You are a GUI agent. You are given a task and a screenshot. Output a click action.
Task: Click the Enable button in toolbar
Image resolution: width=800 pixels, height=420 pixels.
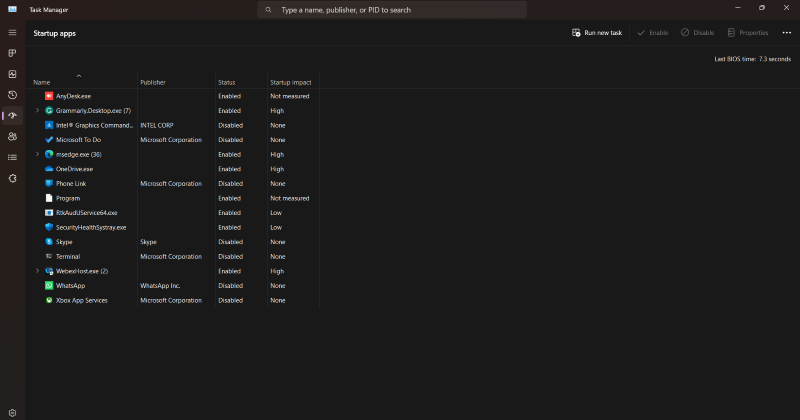[653, 33]
